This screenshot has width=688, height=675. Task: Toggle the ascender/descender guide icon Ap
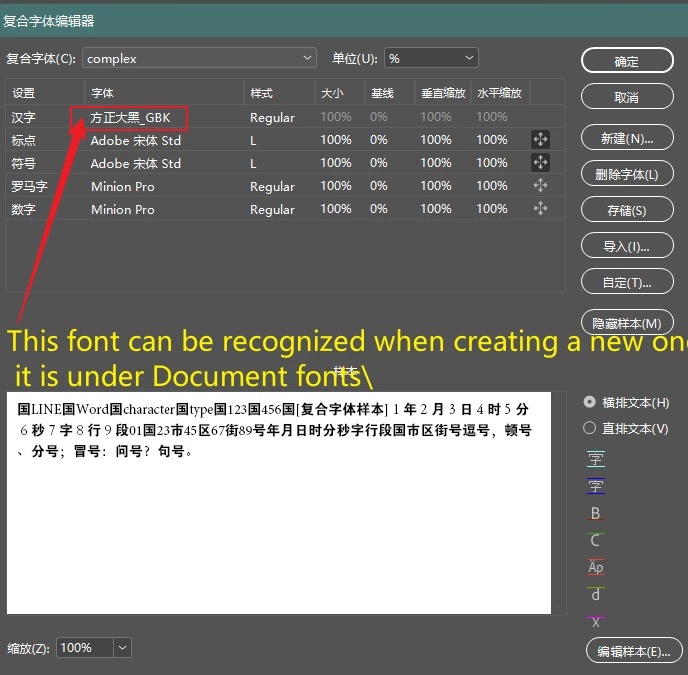click(x=595, y=567)
